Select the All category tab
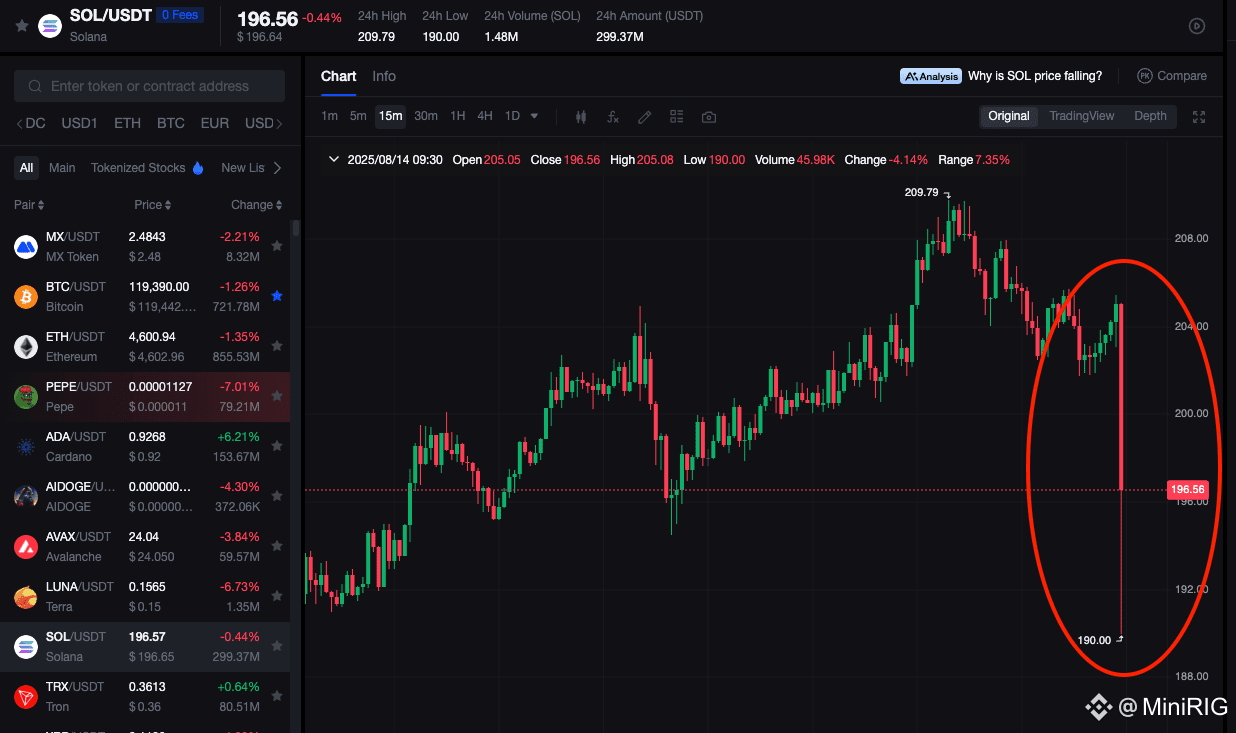Screen dimensions: 1236x733 pyautogui.click(x=26, y=168)
